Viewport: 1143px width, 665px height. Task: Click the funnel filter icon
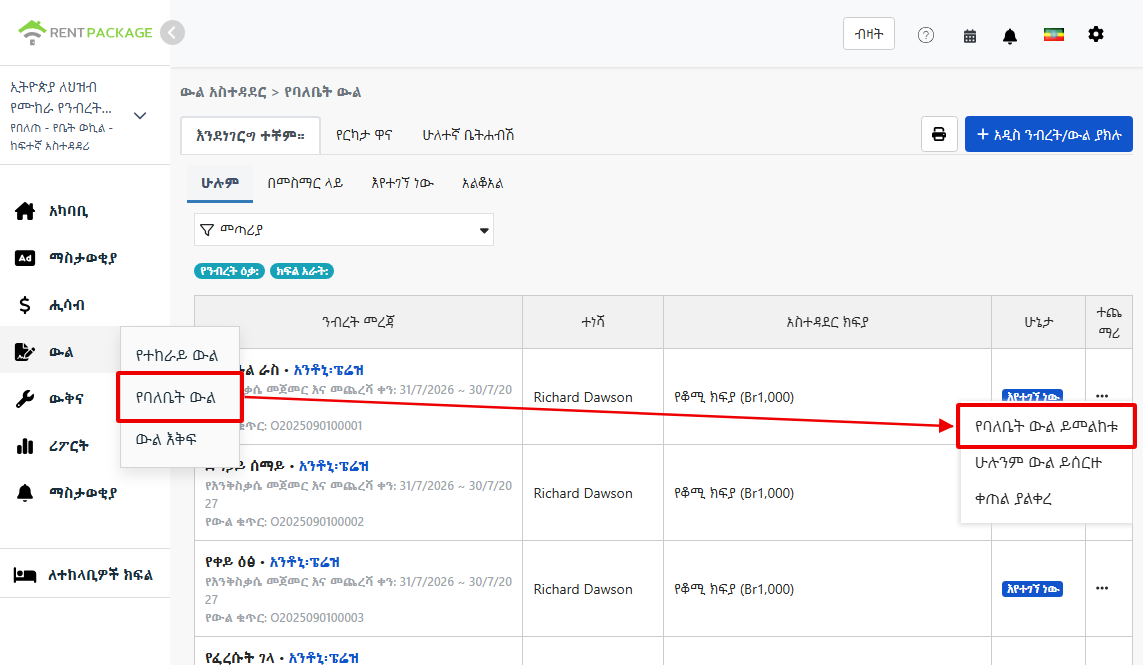[207, 230]
